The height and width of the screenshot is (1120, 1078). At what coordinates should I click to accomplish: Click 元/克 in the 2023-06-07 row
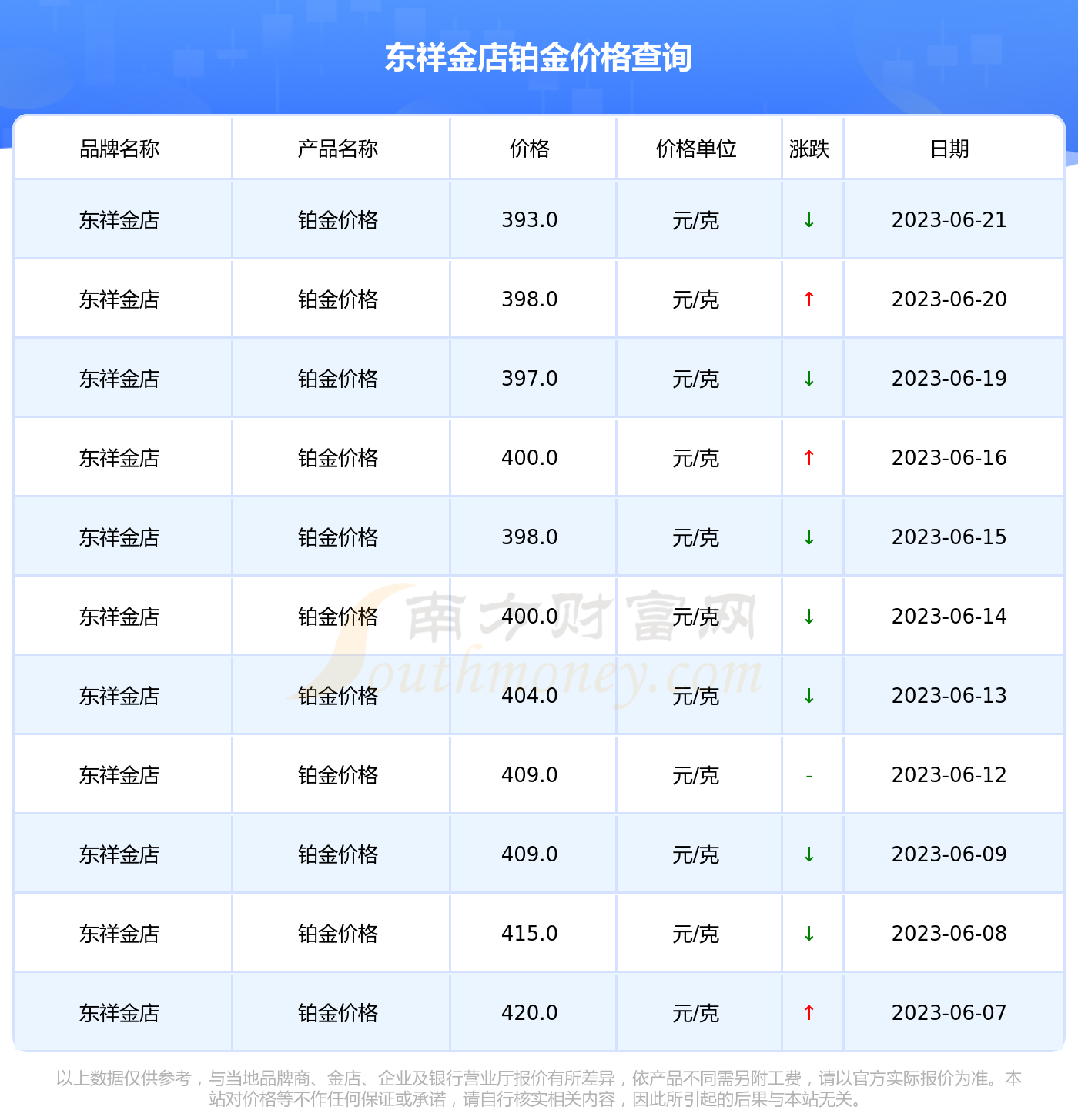[696, 1014]
